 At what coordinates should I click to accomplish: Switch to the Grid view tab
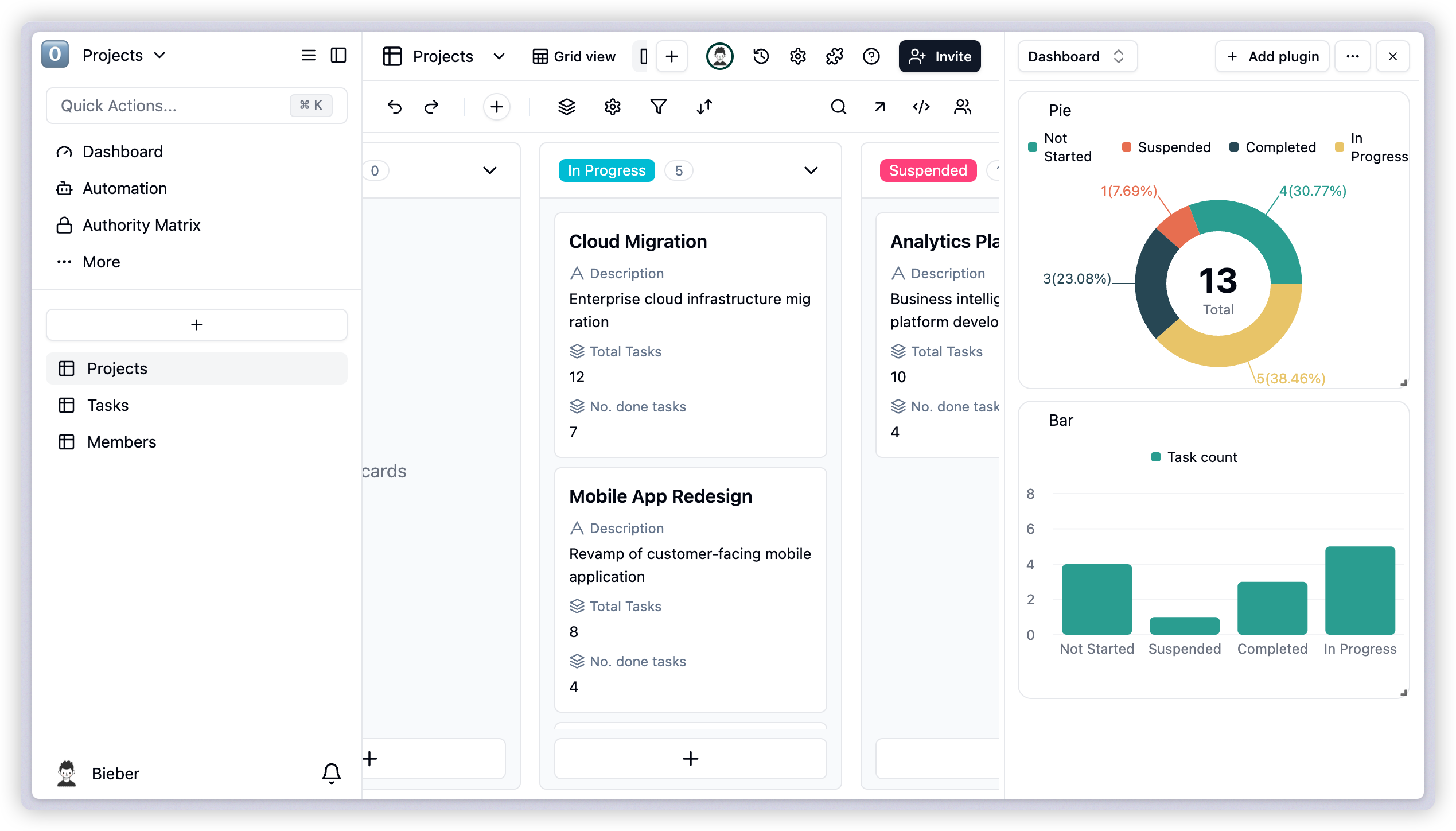[x=574, y=56]
